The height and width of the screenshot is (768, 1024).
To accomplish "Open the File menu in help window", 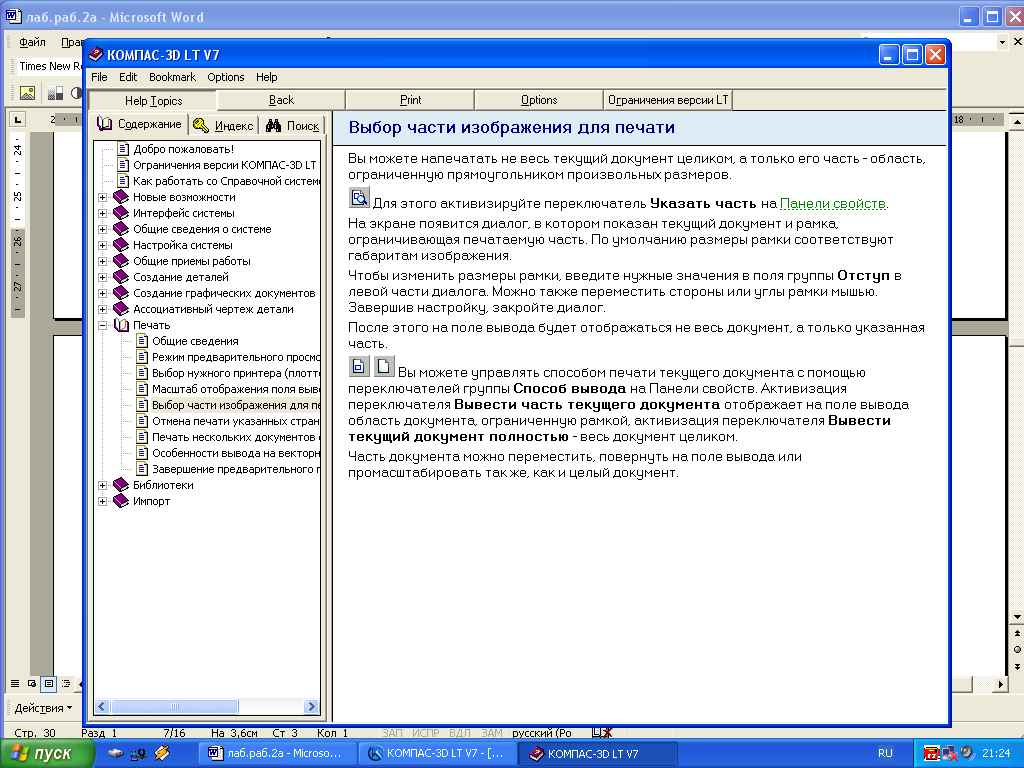I will pyautogui.click(x=99, y=77).
